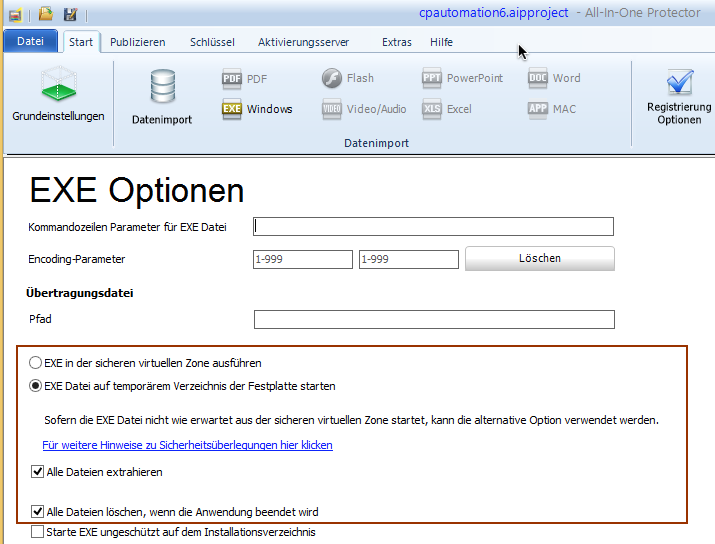
Task: Click the Löschen button
Action: pyautogui.click(x=540, y=258)
